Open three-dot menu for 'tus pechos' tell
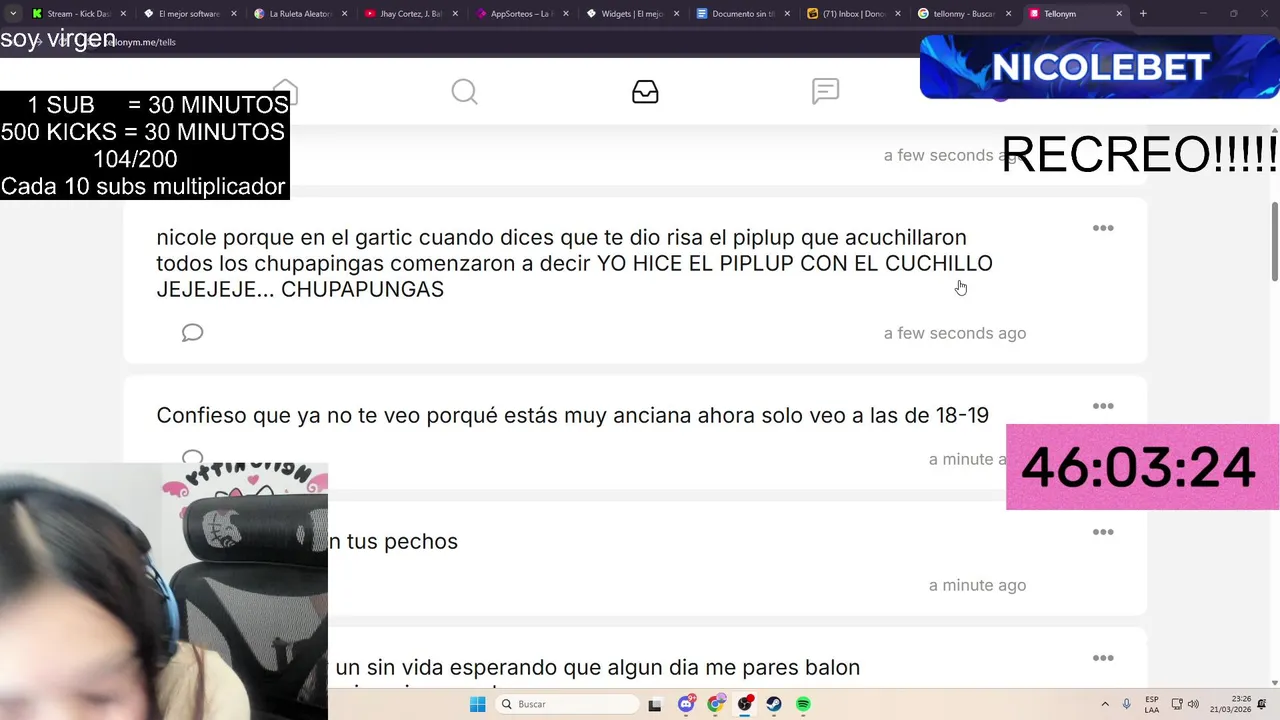Screen dimensions: 1280x720 (1103, 532)
